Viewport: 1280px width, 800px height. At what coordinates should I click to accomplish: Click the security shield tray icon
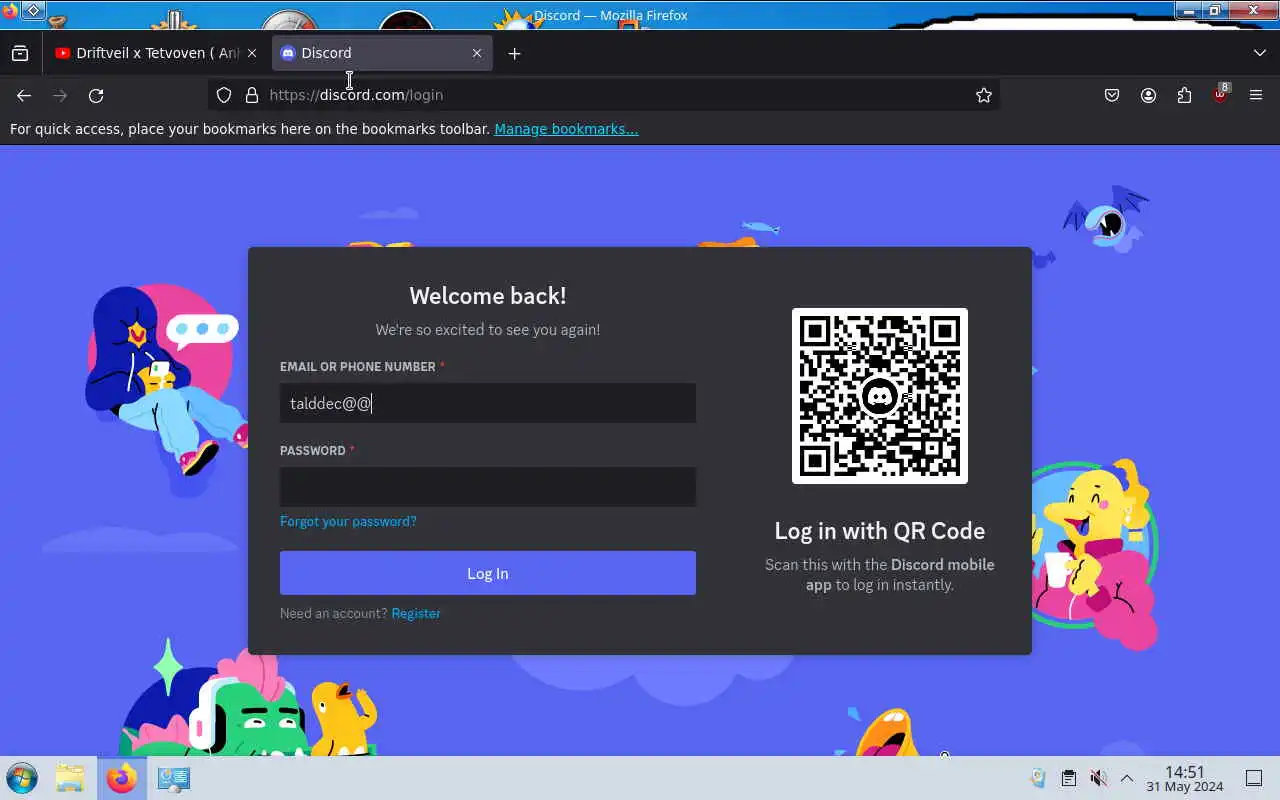click(1038, 778)
